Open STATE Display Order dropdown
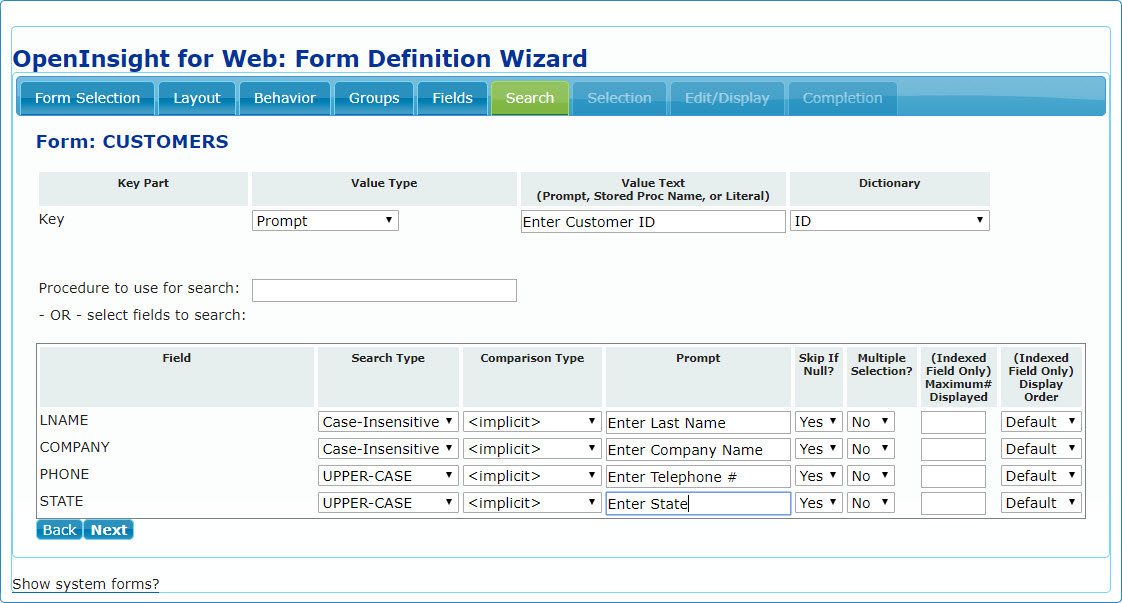Screen dimensions: 1122x603 [1041, 503]
